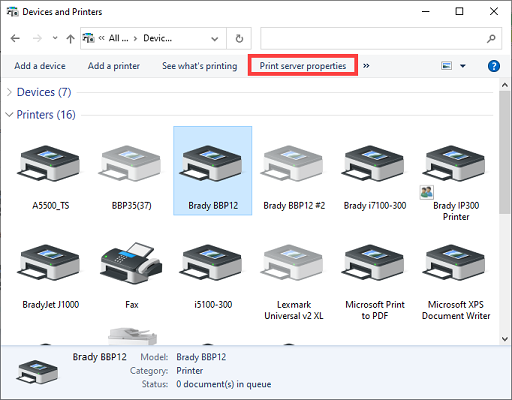Click the 'Devic...' breadcrumb segment

158,38
